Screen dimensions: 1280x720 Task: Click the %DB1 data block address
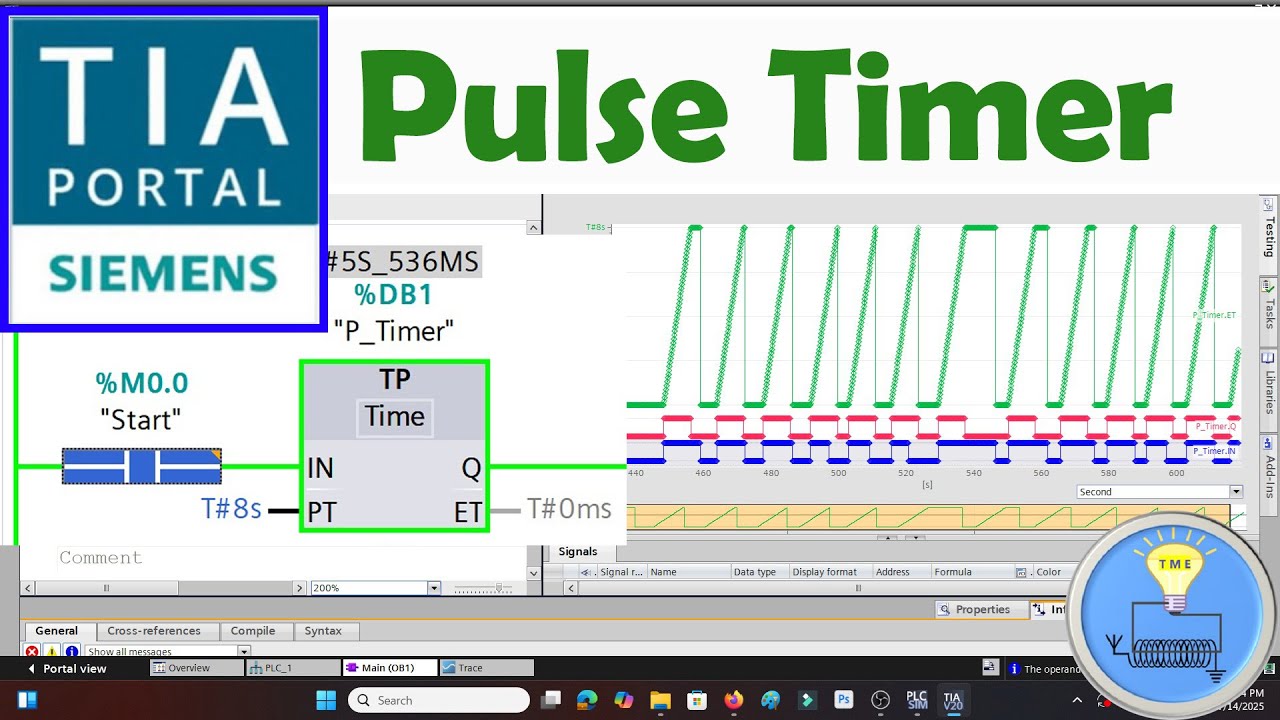[x=394, y=296]
